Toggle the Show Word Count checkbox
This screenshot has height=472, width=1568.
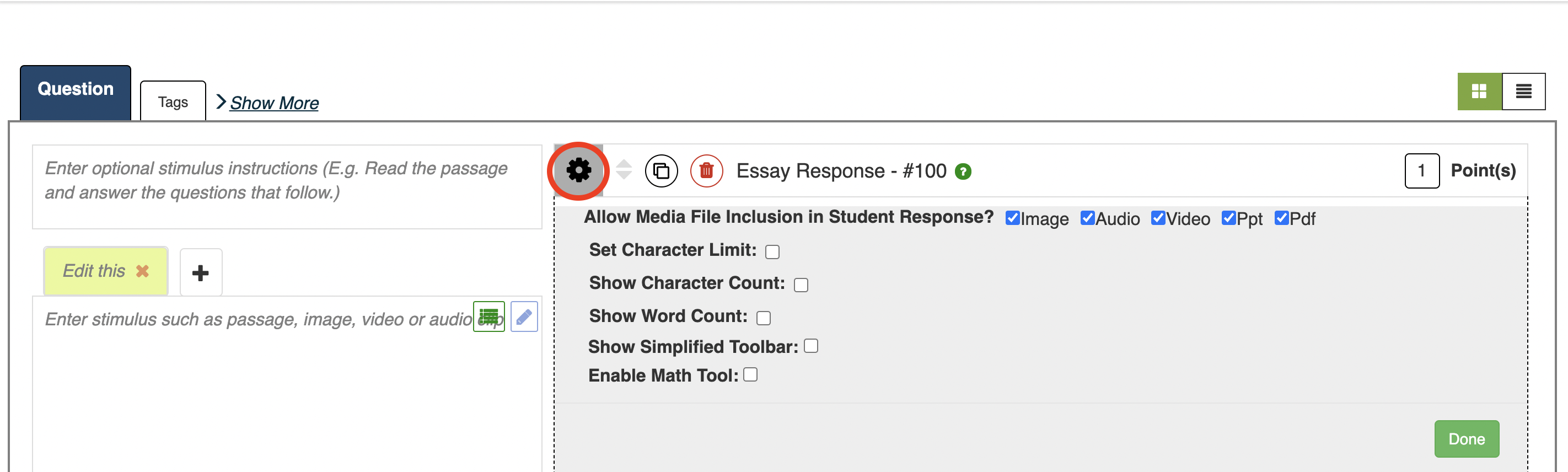[x=763, y=318]
